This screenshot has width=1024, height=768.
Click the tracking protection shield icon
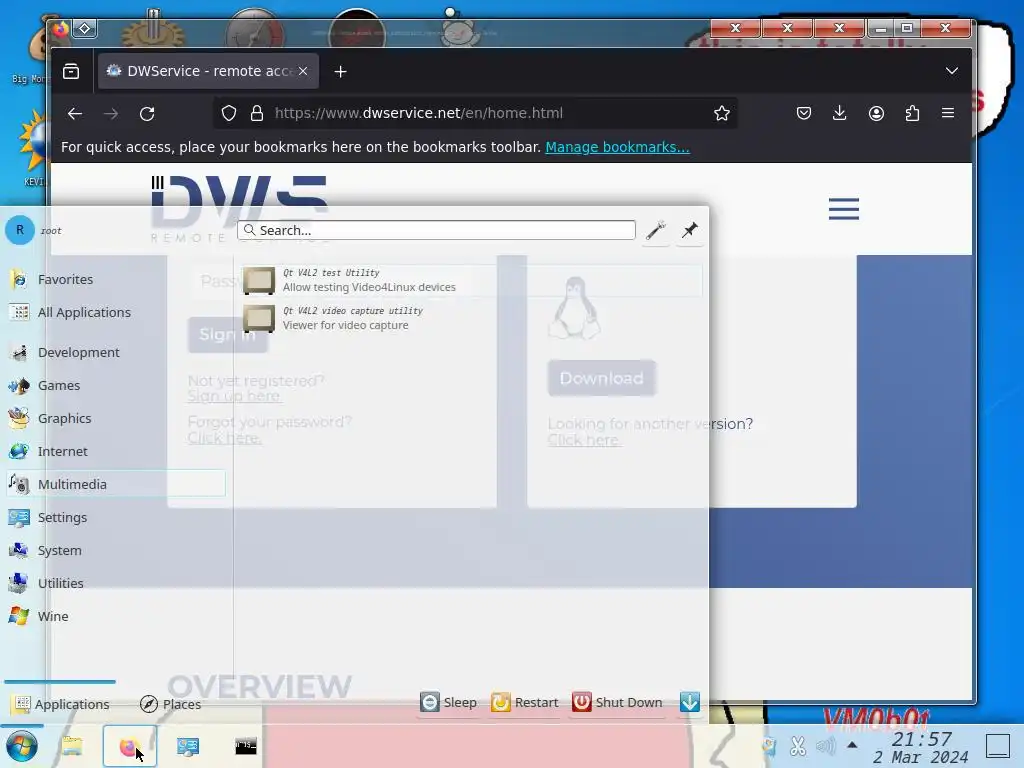(x=229, y=114)
